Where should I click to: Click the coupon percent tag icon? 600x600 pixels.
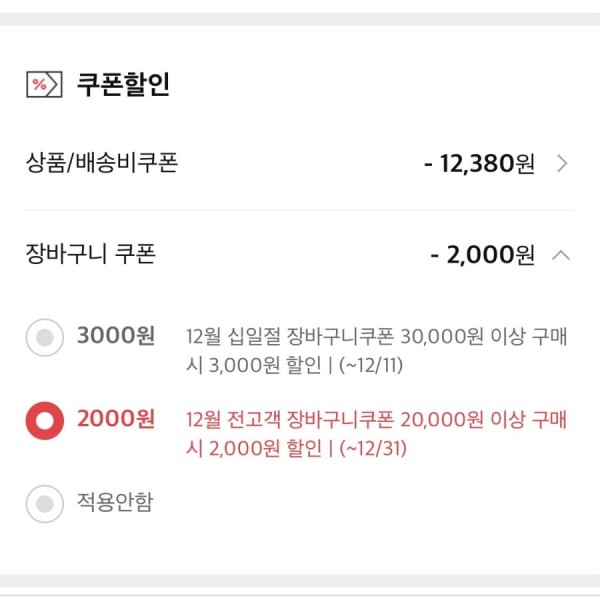[44, 84]
